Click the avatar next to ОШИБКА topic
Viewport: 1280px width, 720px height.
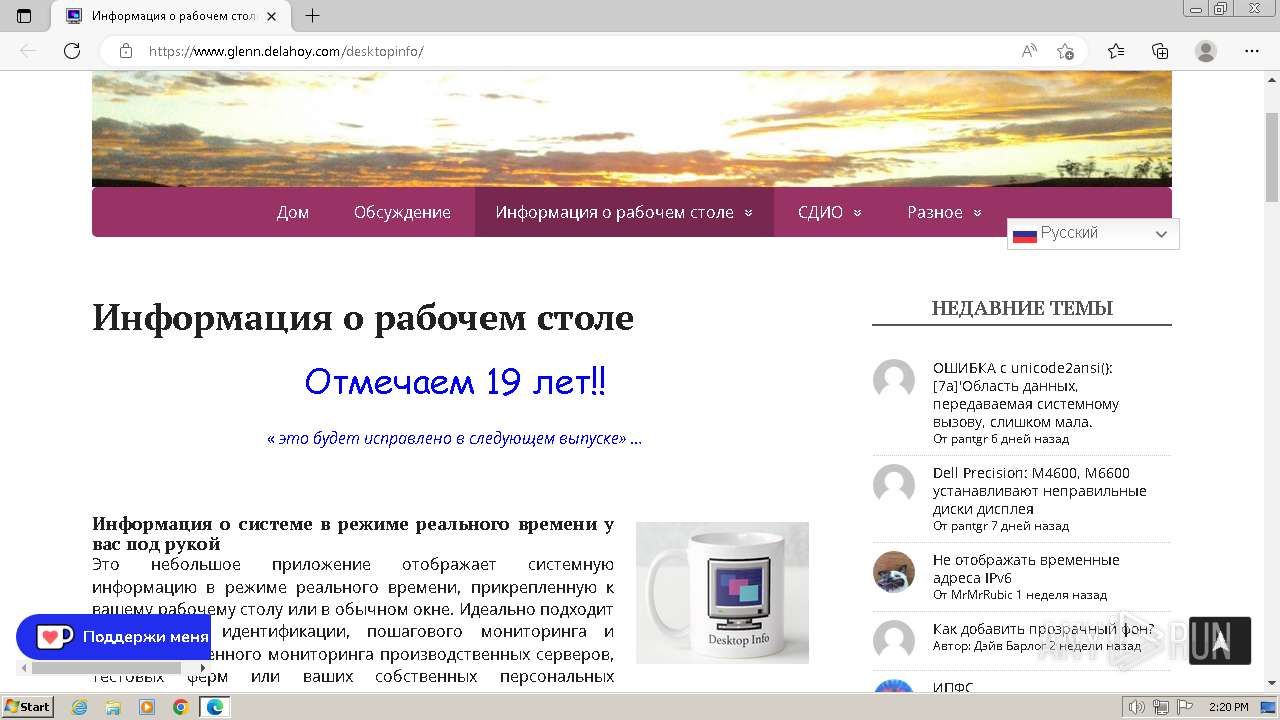894,380
